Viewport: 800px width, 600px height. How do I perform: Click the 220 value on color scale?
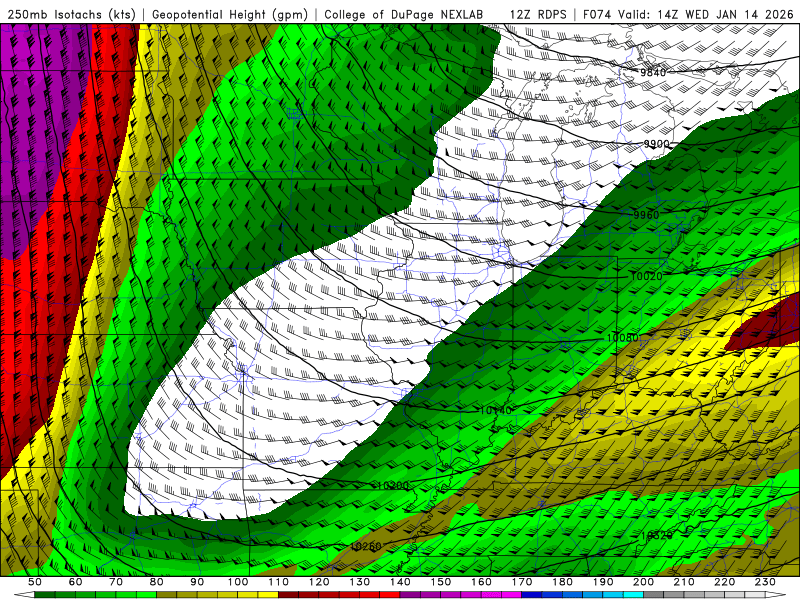pos(724,582)
